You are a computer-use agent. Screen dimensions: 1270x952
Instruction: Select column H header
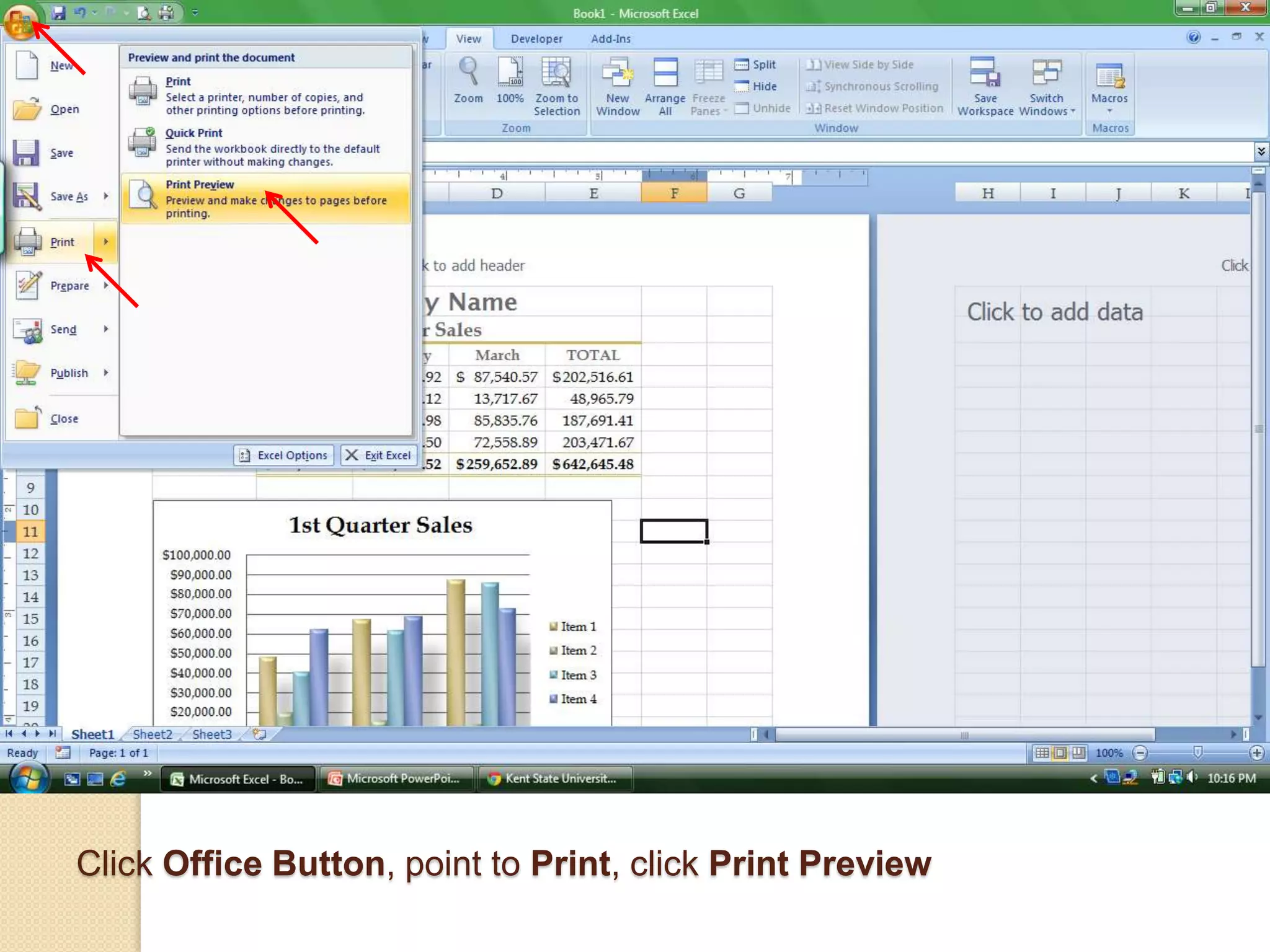click(988, 193)
